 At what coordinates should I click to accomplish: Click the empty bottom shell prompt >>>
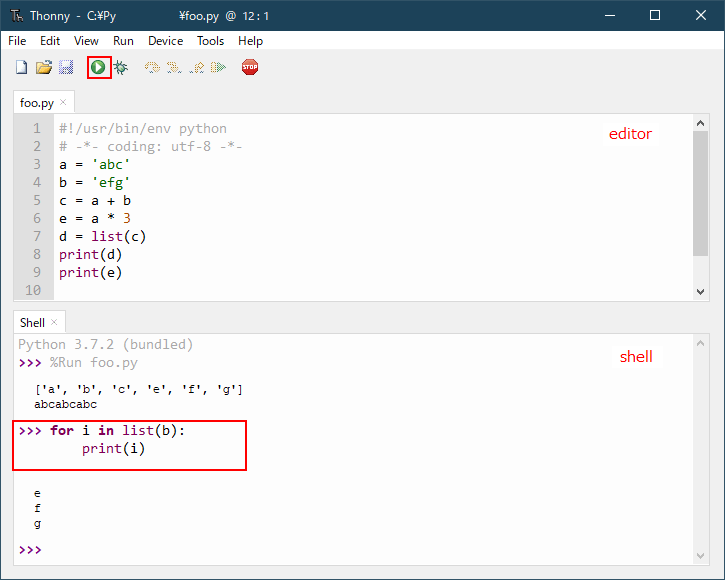pyautogui.click(x=30, y=549)
